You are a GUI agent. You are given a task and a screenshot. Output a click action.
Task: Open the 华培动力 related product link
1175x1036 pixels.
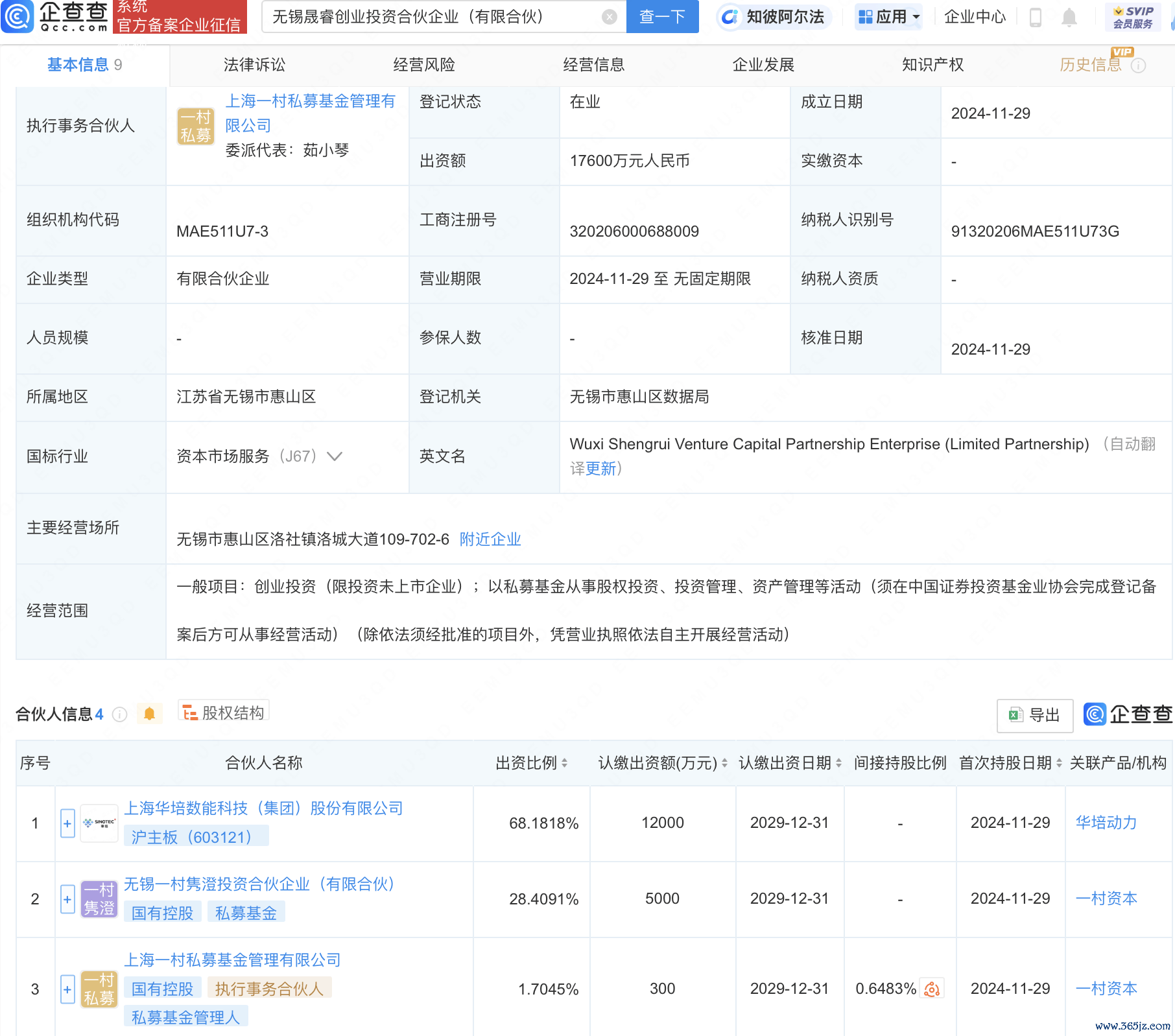1106,823
